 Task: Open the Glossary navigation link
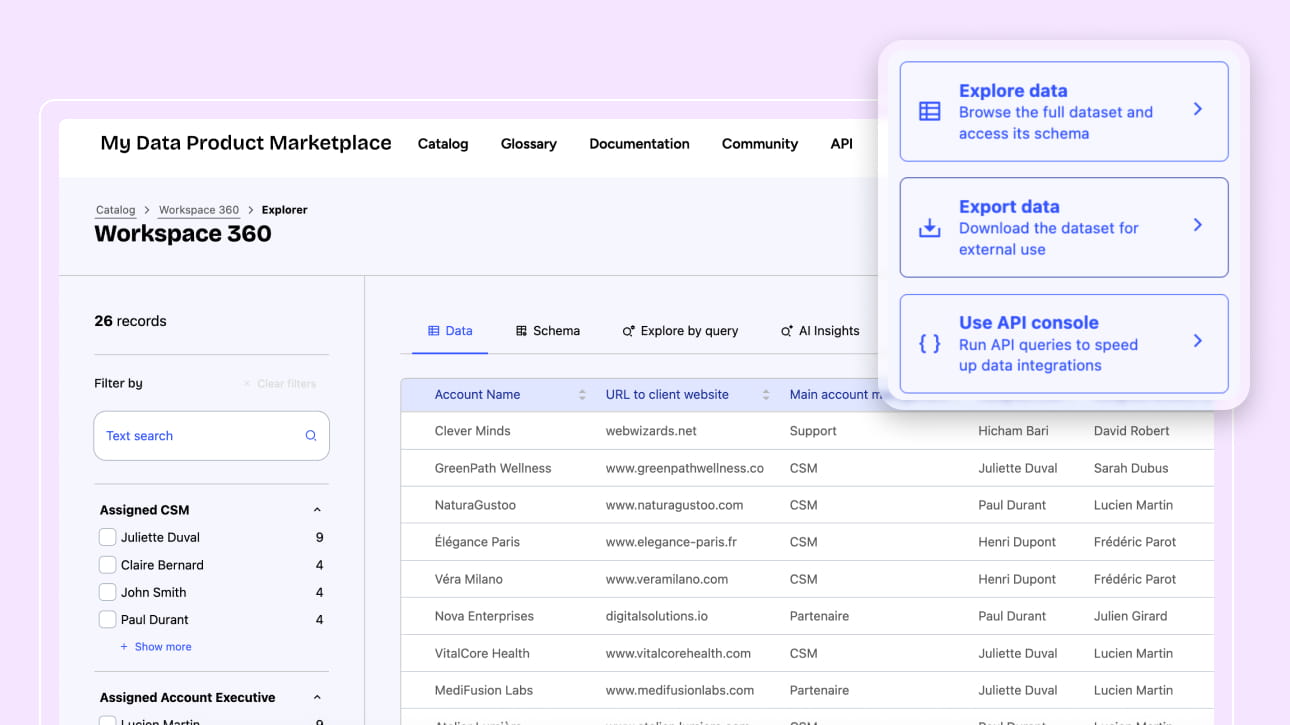pyautogui.click(x=528, y=144)
